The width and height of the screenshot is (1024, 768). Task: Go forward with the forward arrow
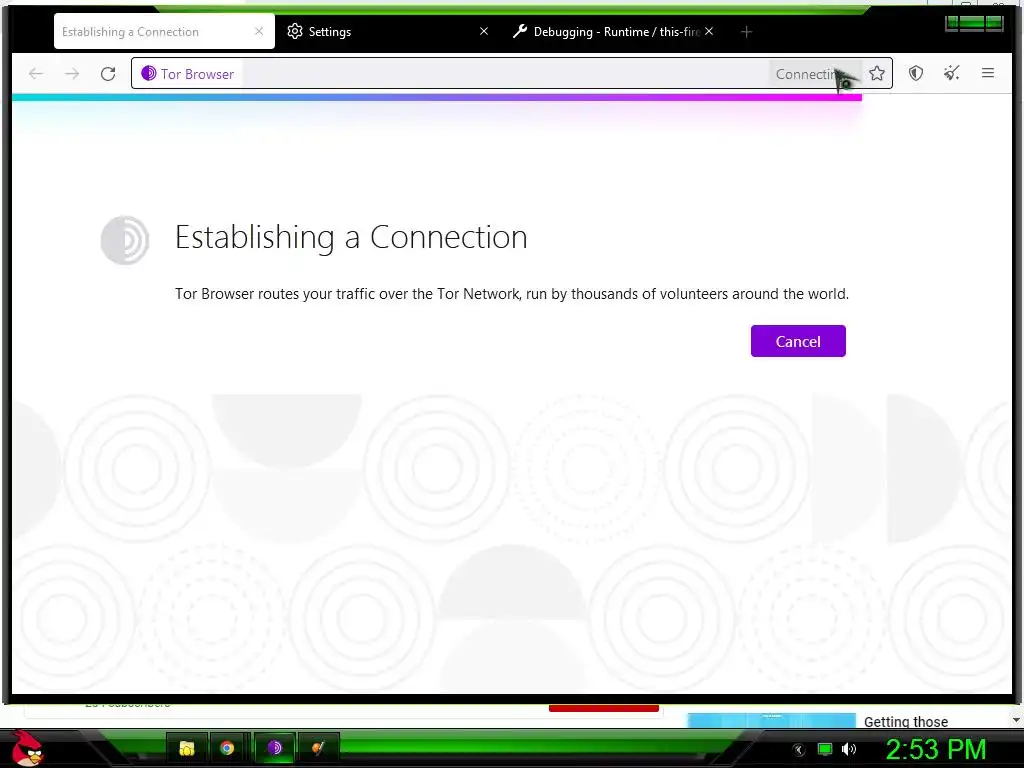tap(72, 74)
